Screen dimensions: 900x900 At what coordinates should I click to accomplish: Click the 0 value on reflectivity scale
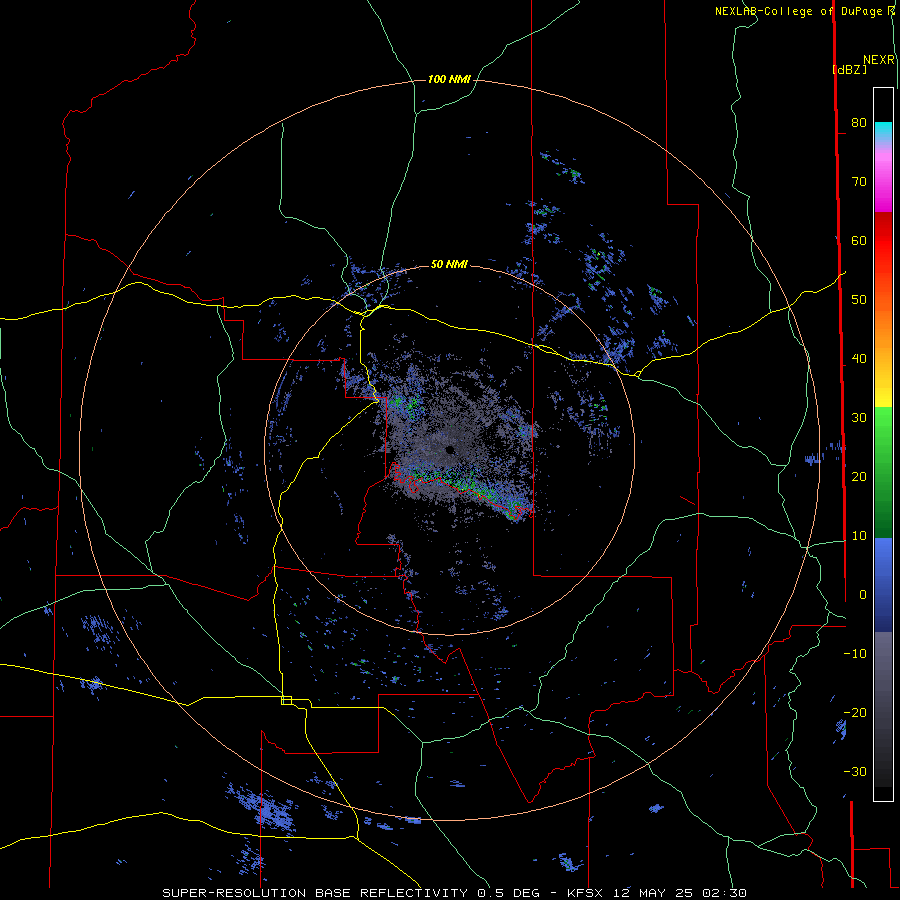tap(862, 595)
